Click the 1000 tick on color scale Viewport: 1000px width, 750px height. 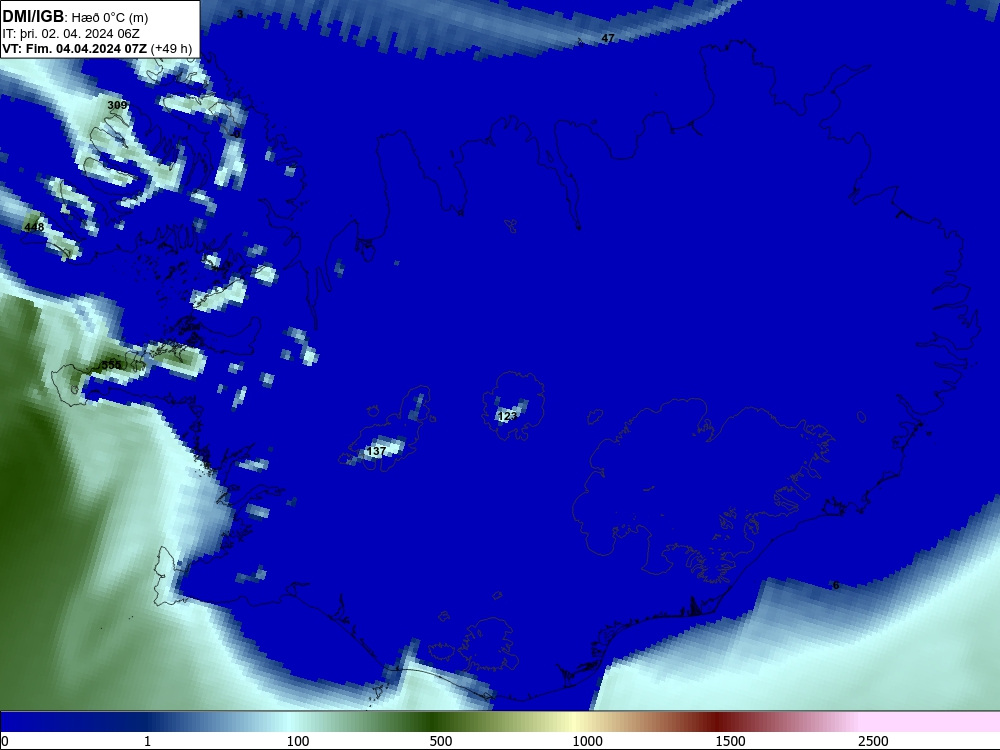click(587, 741)
